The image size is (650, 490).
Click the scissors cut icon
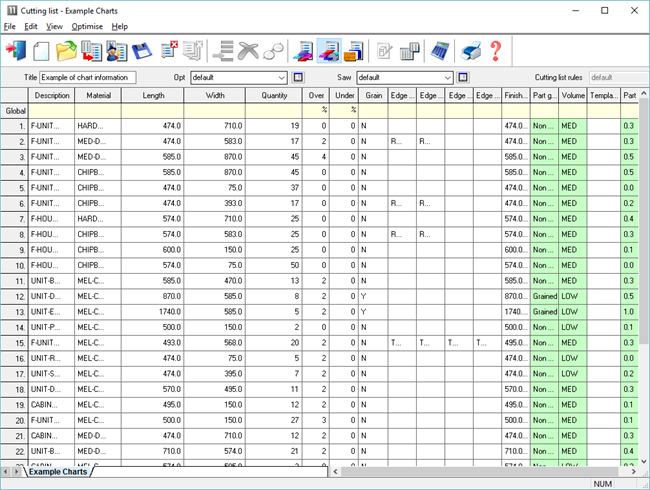(x=248, y=50)
